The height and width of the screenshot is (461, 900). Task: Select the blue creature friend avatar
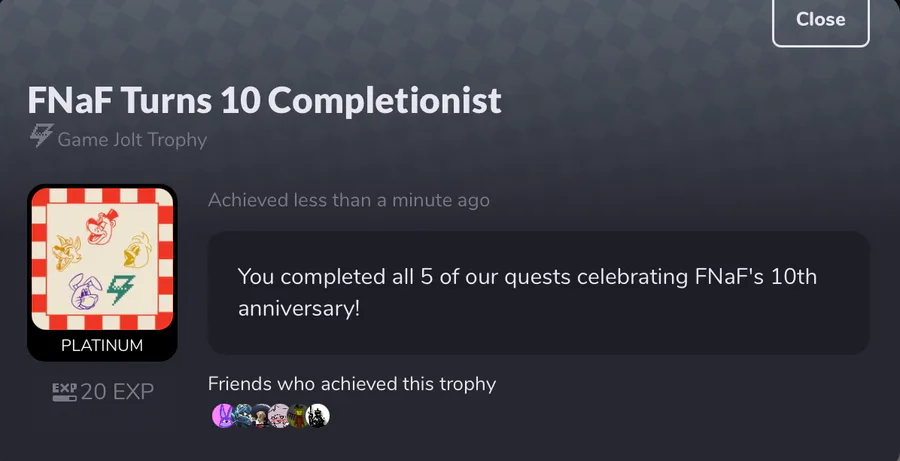242,416
